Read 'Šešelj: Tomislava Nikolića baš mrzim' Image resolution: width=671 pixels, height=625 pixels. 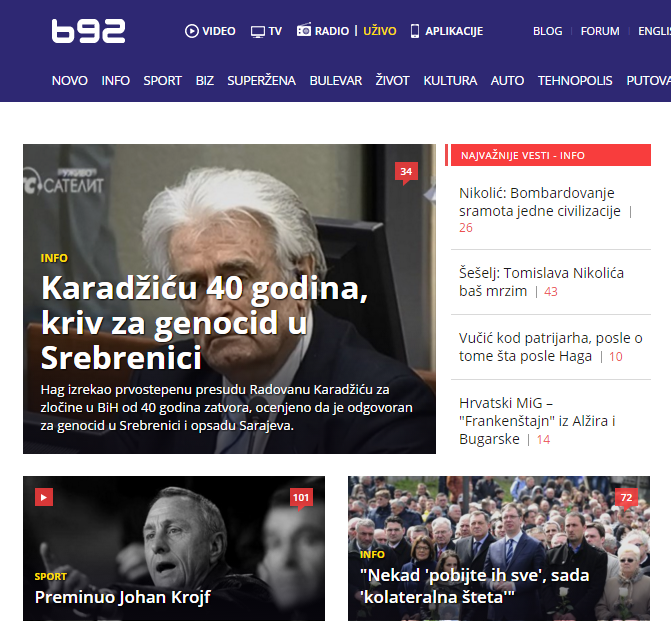pyautogui.click(x=541, y=282)
